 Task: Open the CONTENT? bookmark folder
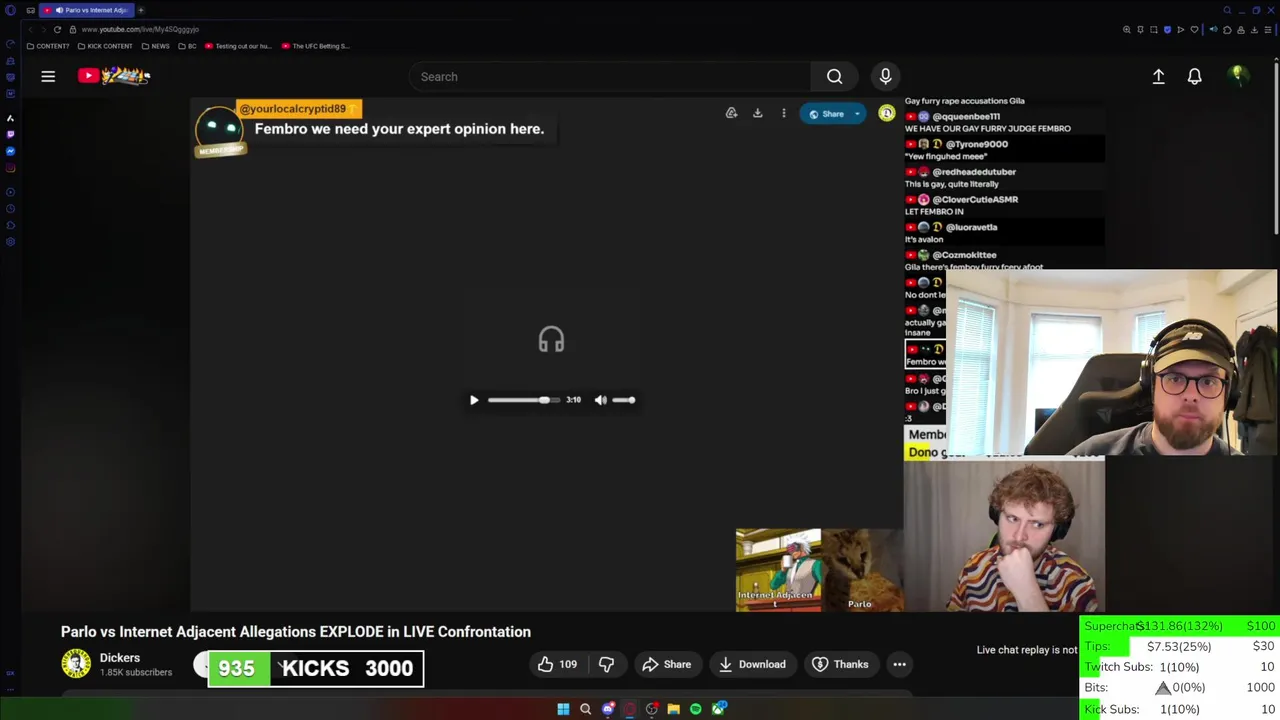(x=48, y=46)
